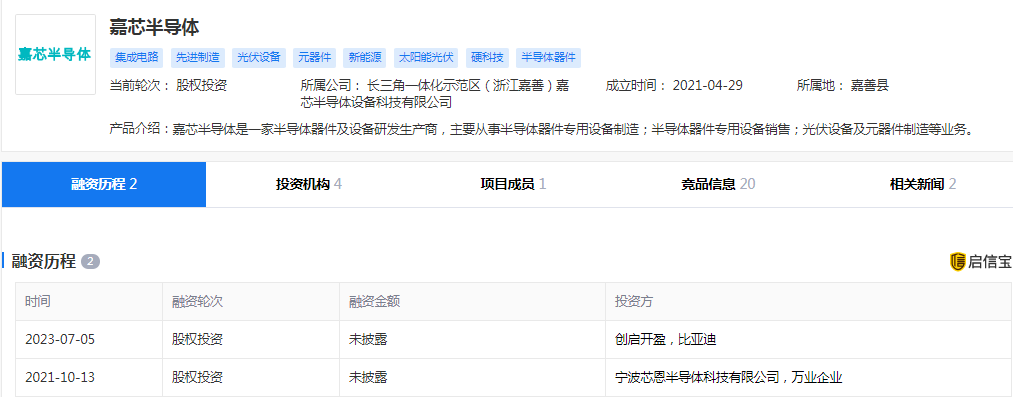Image resolution: width=1013 pixels, height=397 pixels.
Task: Click 股权投资 in the 2023-07-05 row
Action: tap(198, 340)
